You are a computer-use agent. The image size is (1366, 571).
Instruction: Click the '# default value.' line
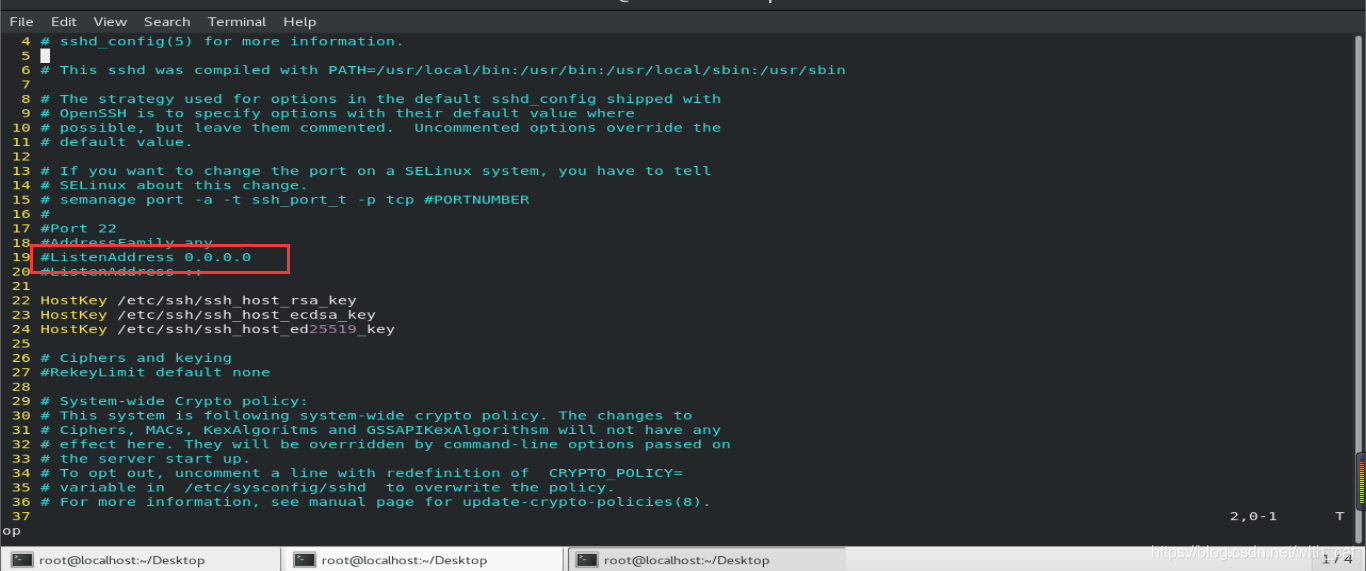coord(116,142)
